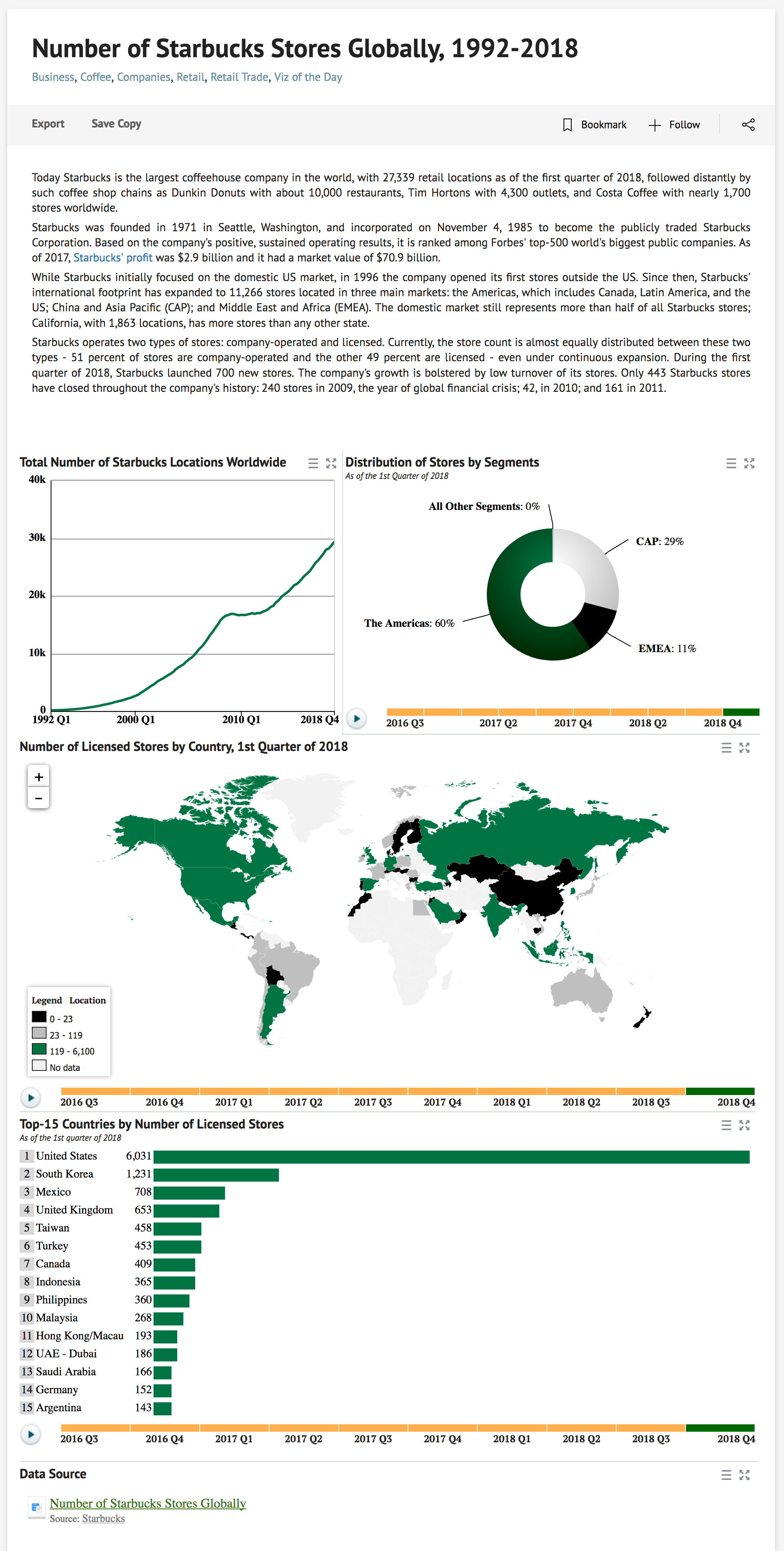Screen dimensions: 784x1551
Task: Play the donut chart timeline animation
Action: point(357,718)
